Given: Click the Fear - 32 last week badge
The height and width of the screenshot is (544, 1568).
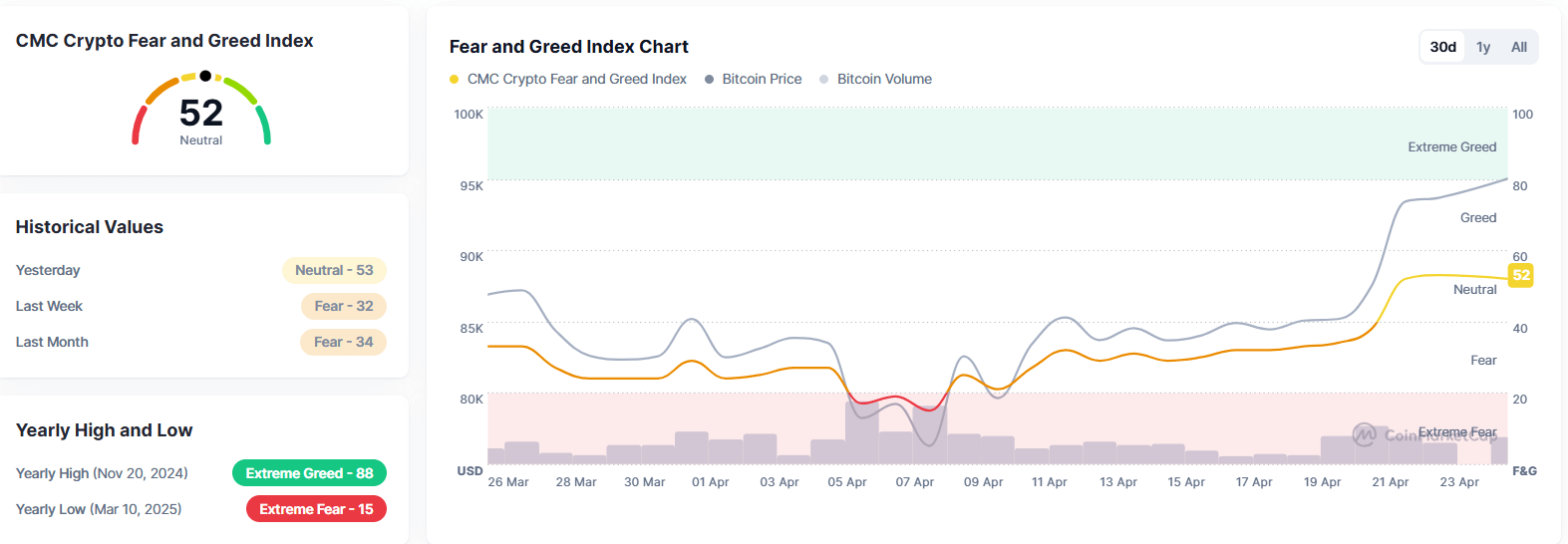Looking at the screenshot, I should pyautogui.click(x=344, y=306).
